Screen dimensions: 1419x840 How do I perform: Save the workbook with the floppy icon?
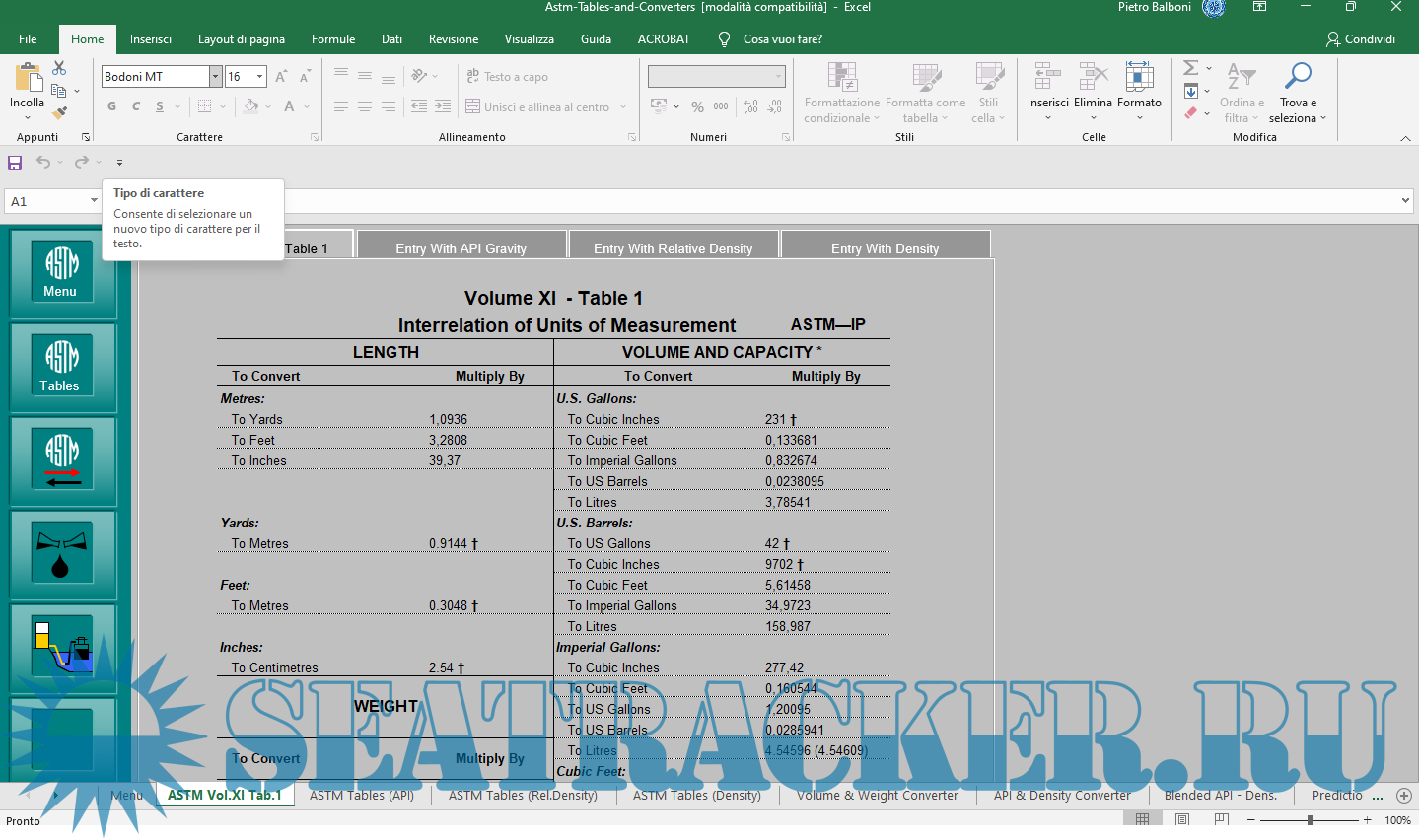tap(15, 163)
